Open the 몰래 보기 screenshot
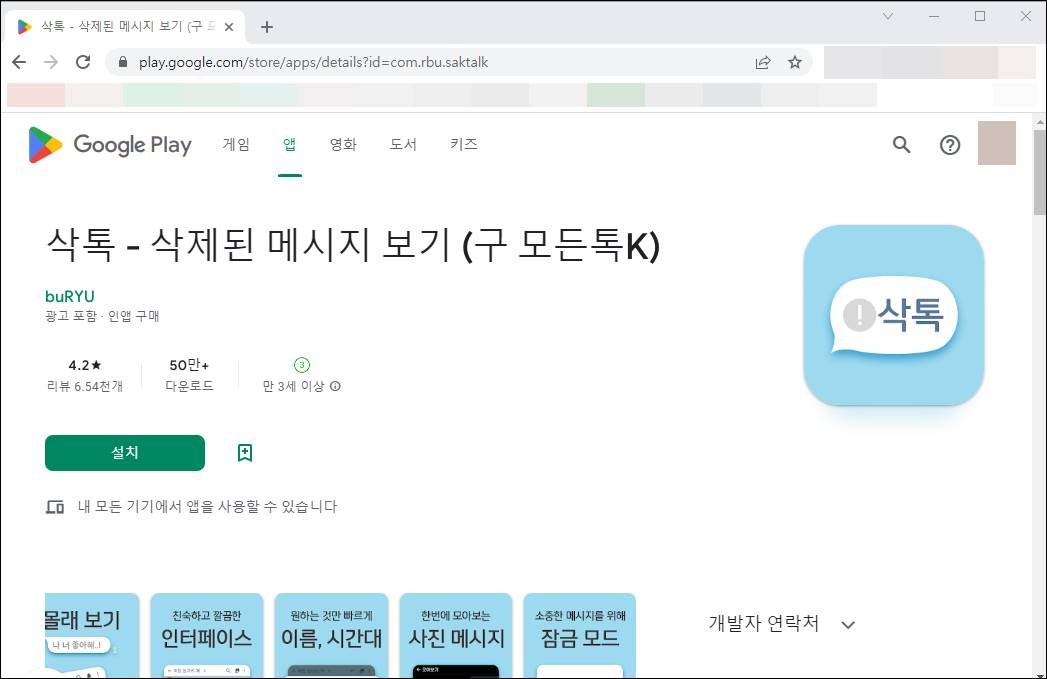Screen dimensions: 1047x679 [91, 636]
